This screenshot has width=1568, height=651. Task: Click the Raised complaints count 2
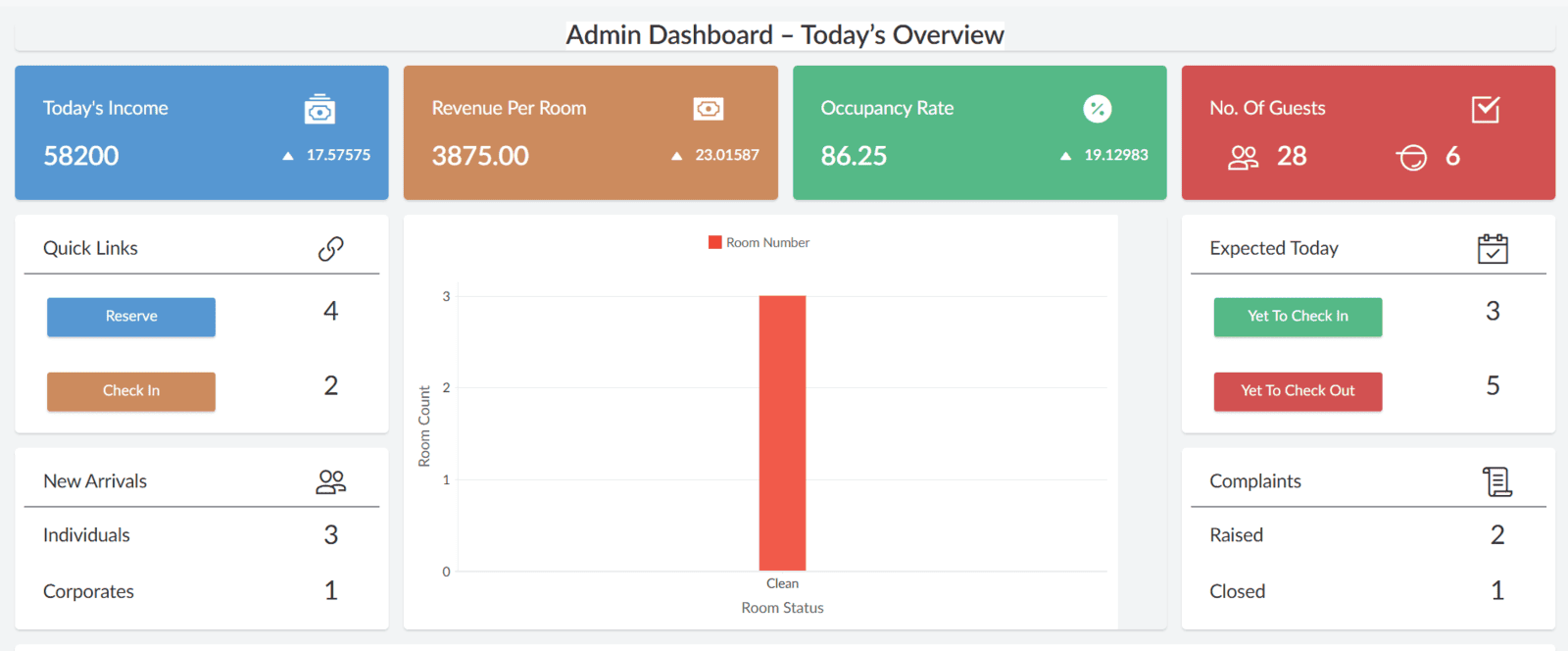[1497, 534]
